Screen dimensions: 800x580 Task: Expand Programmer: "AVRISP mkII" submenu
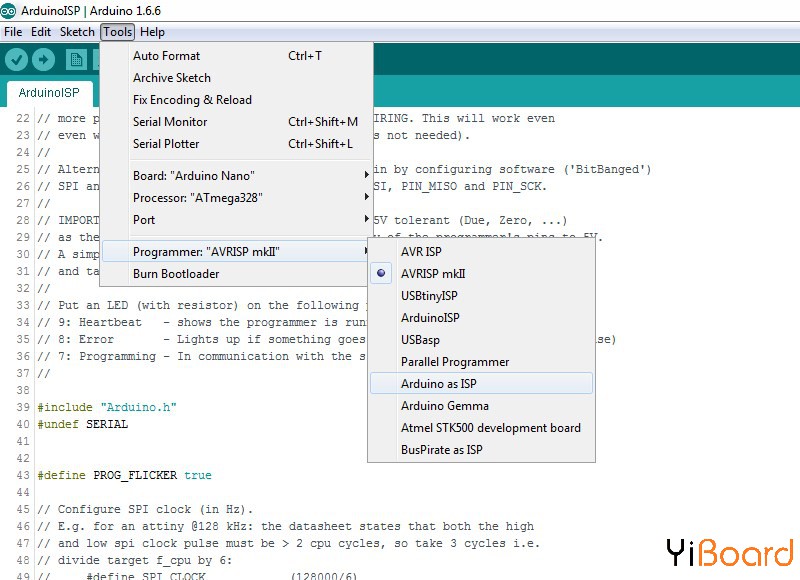pyautogui.click(x=237, y=251)
